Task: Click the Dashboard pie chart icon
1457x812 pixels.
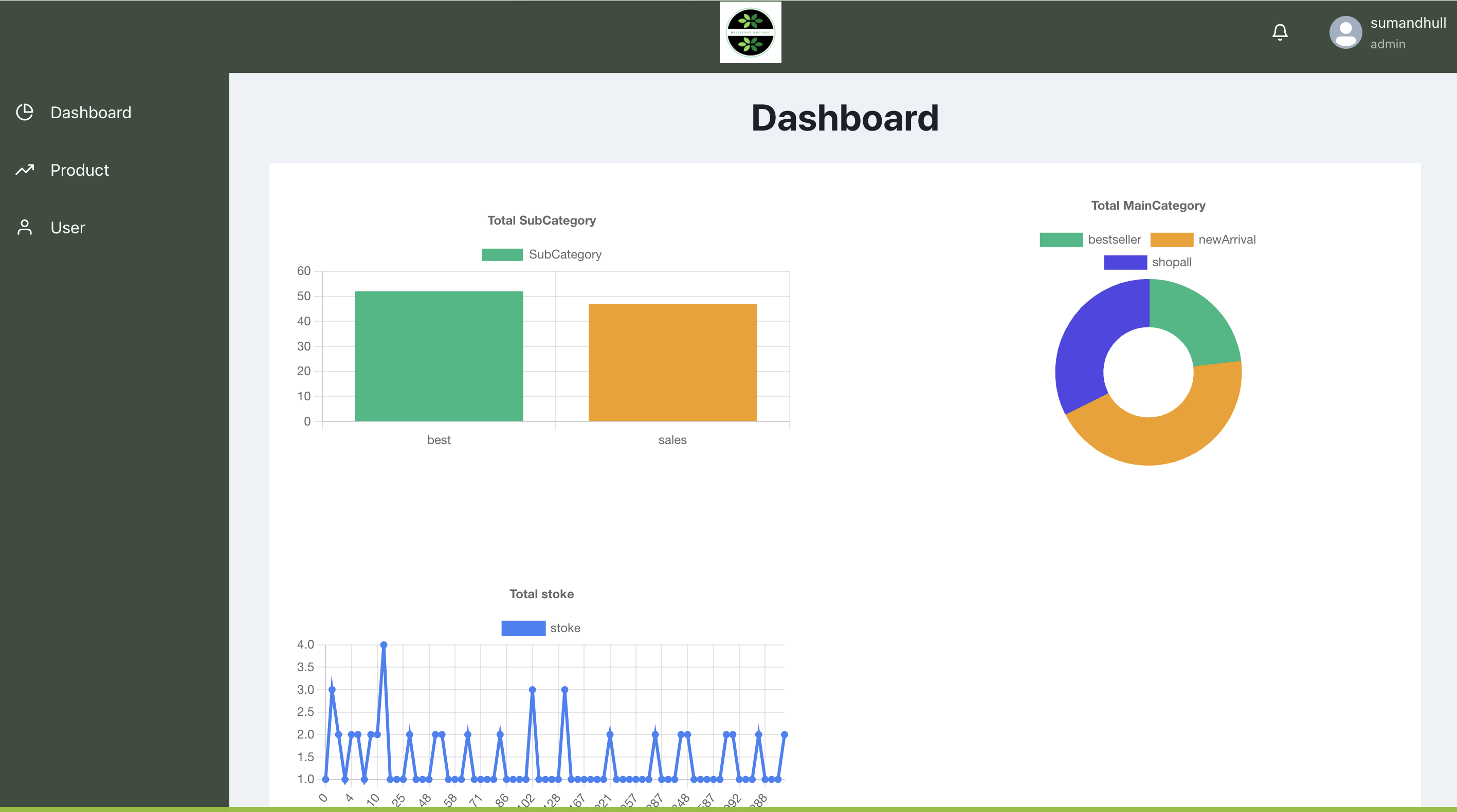Action: coord(25,112)
